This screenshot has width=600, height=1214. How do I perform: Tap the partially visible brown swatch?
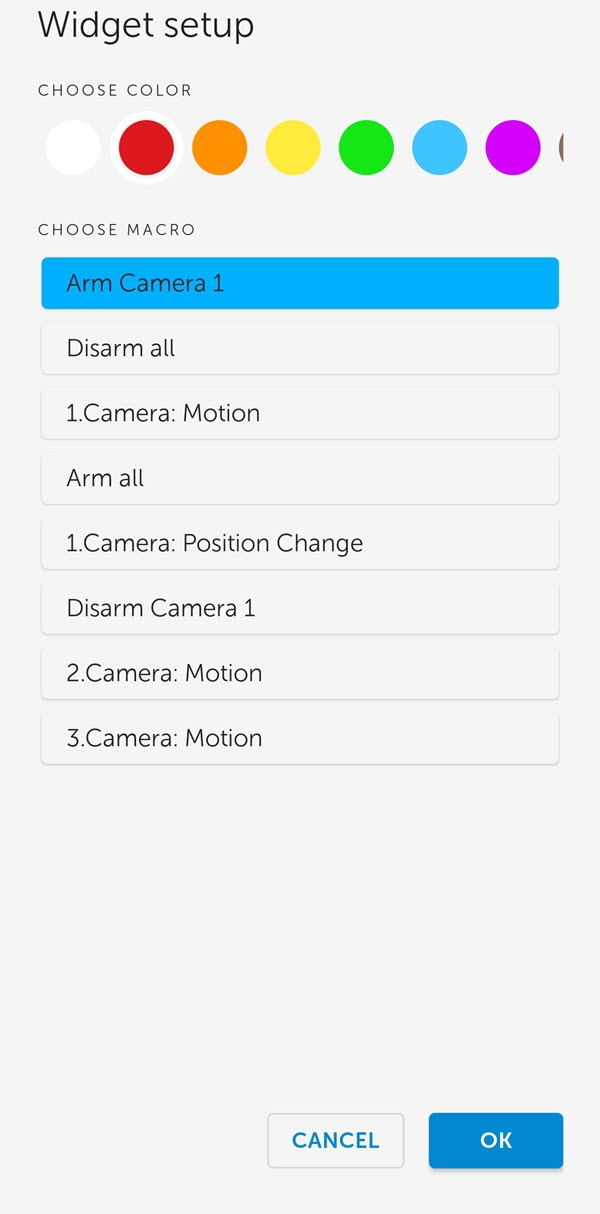(x=561, y=148)
